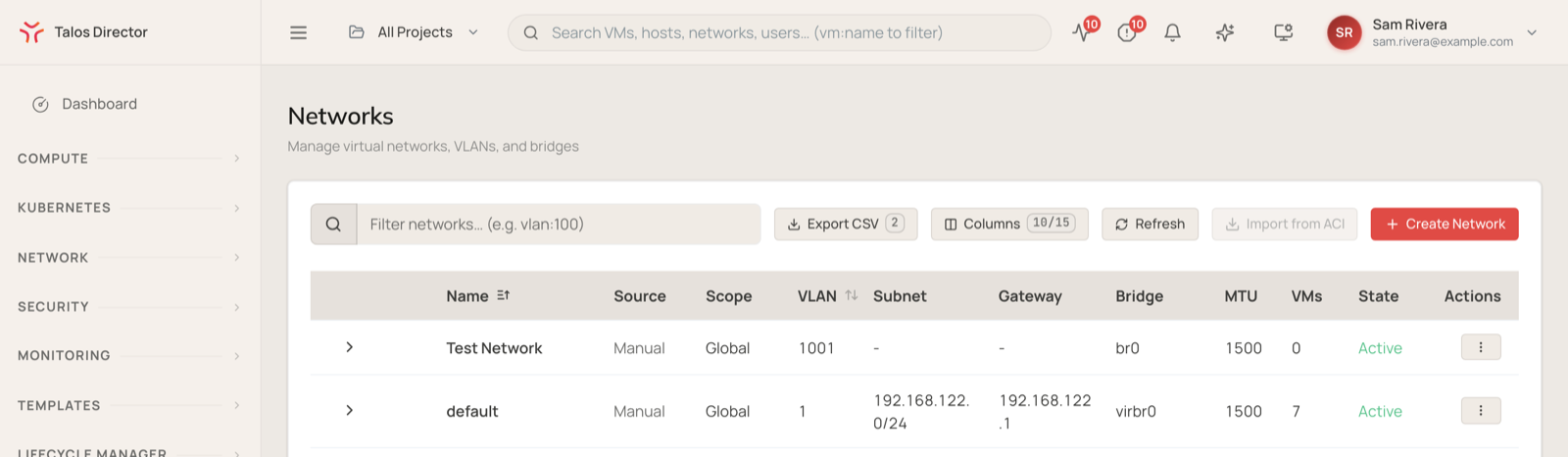Focus the Filter networks input
Image resolution: width=1568 pixels, height=457 pixels.
559,225
